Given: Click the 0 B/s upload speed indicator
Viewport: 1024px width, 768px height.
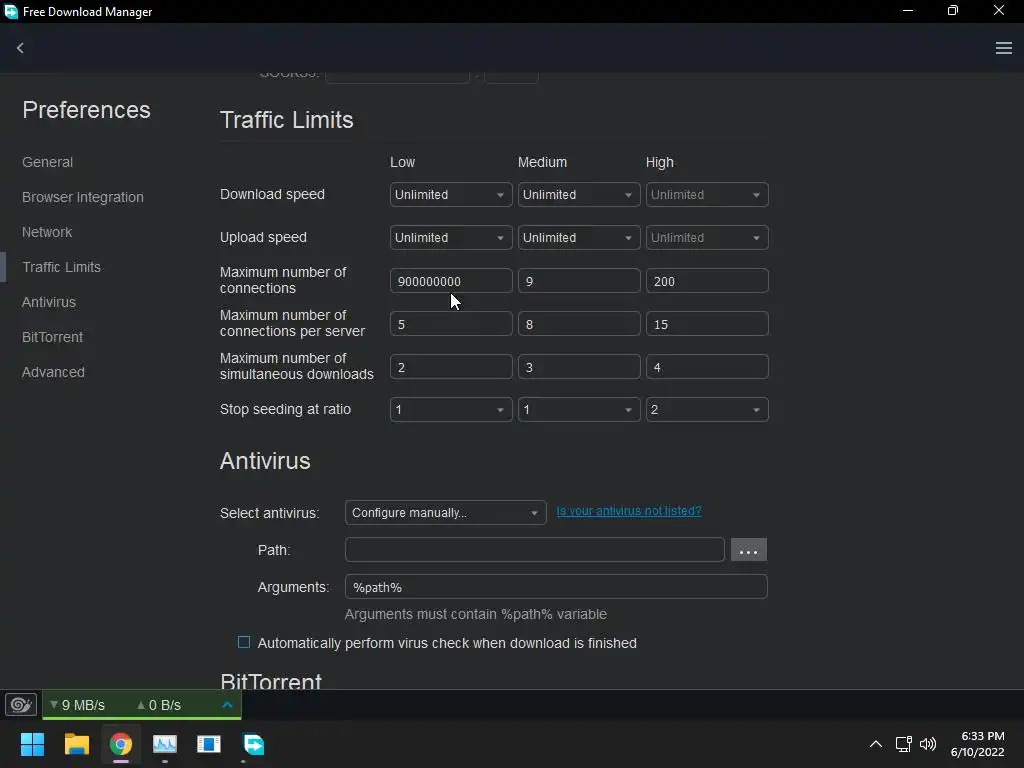Looking at the screenshot, I should 159,705.
